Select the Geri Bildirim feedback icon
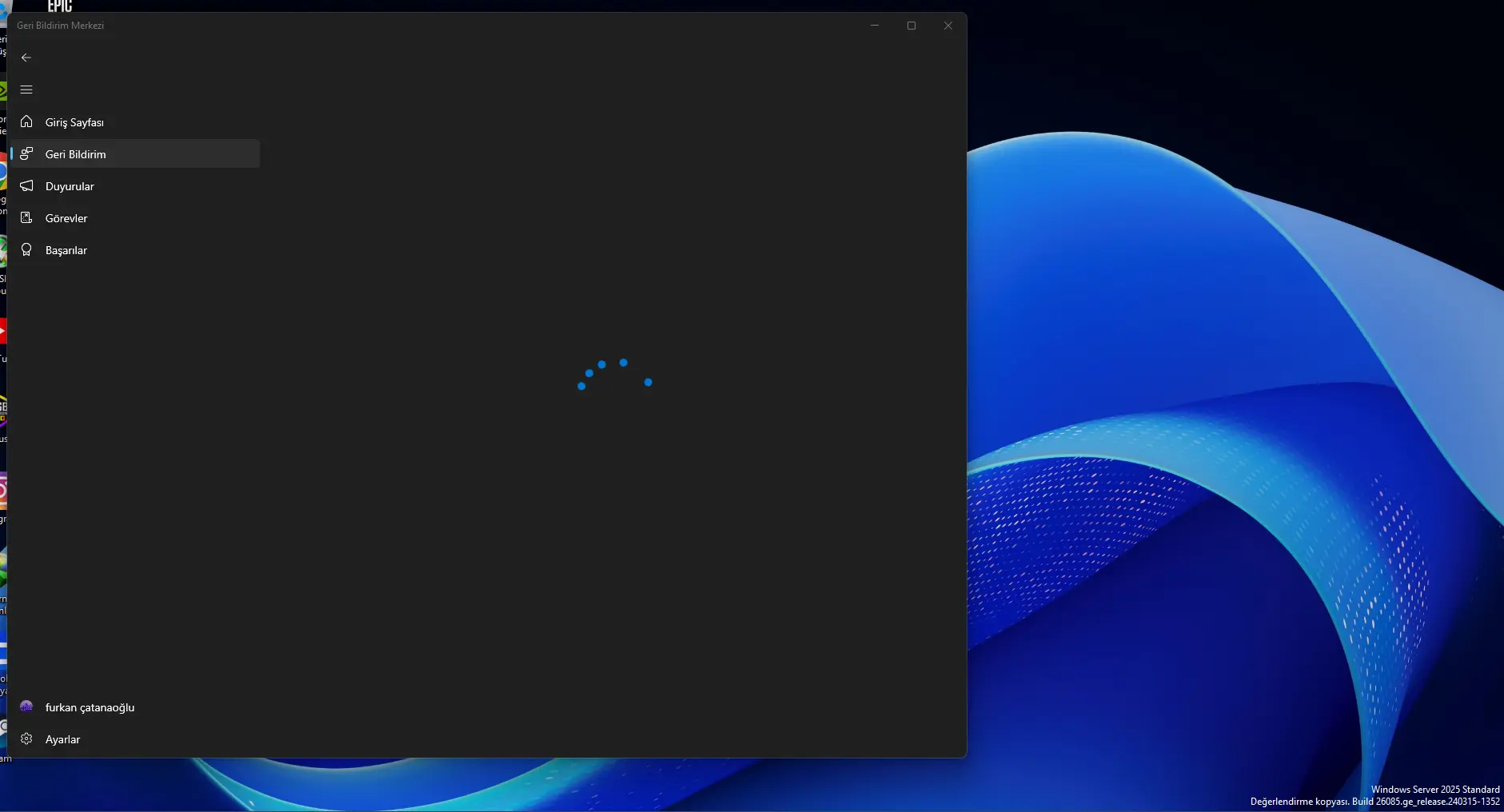This screenshot has height=812, width=1504. tap(26, 153)
